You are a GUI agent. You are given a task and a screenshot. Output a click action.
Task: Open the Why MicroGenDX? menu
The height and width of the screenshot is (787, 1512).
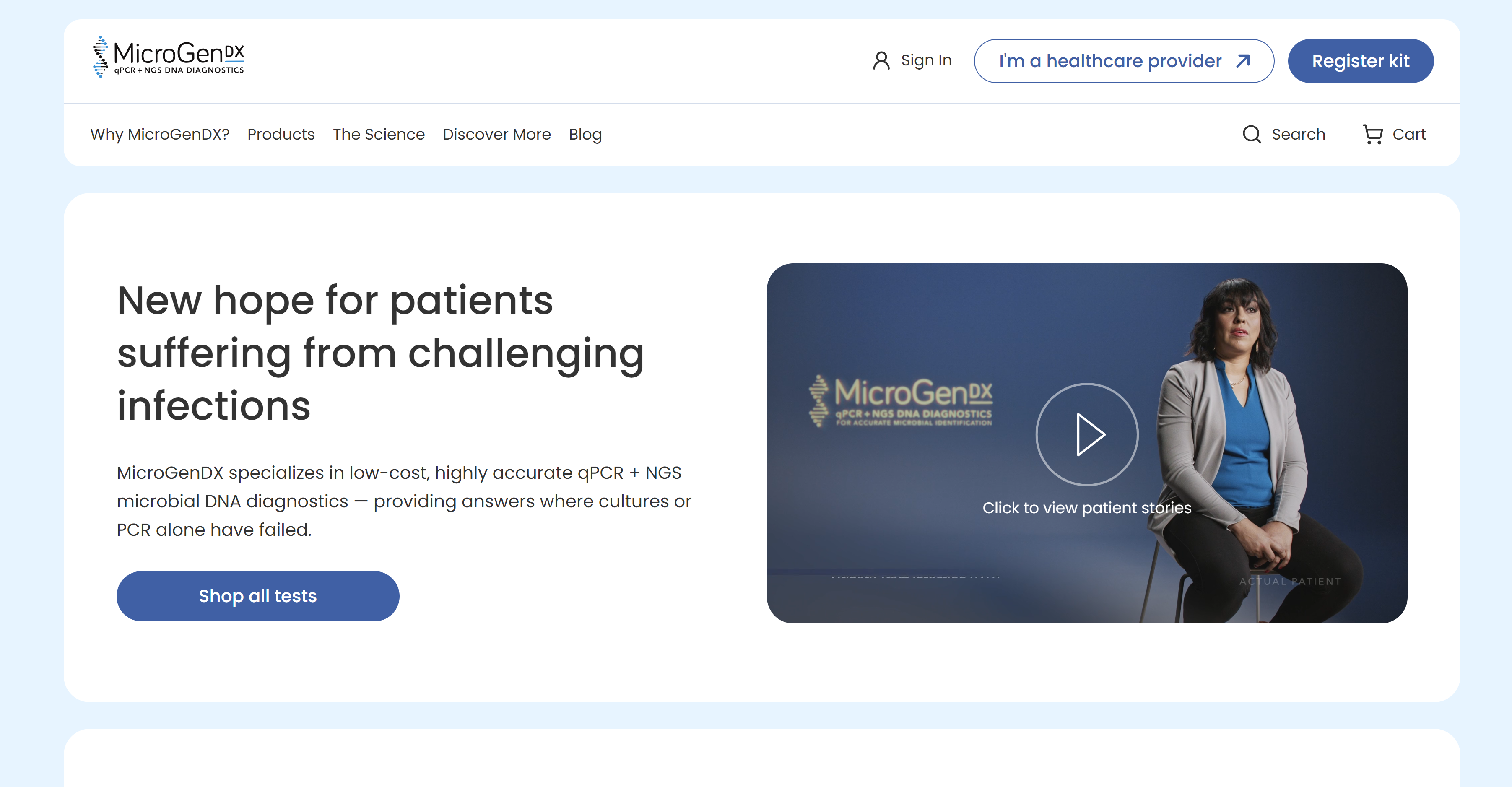(160, 135)
